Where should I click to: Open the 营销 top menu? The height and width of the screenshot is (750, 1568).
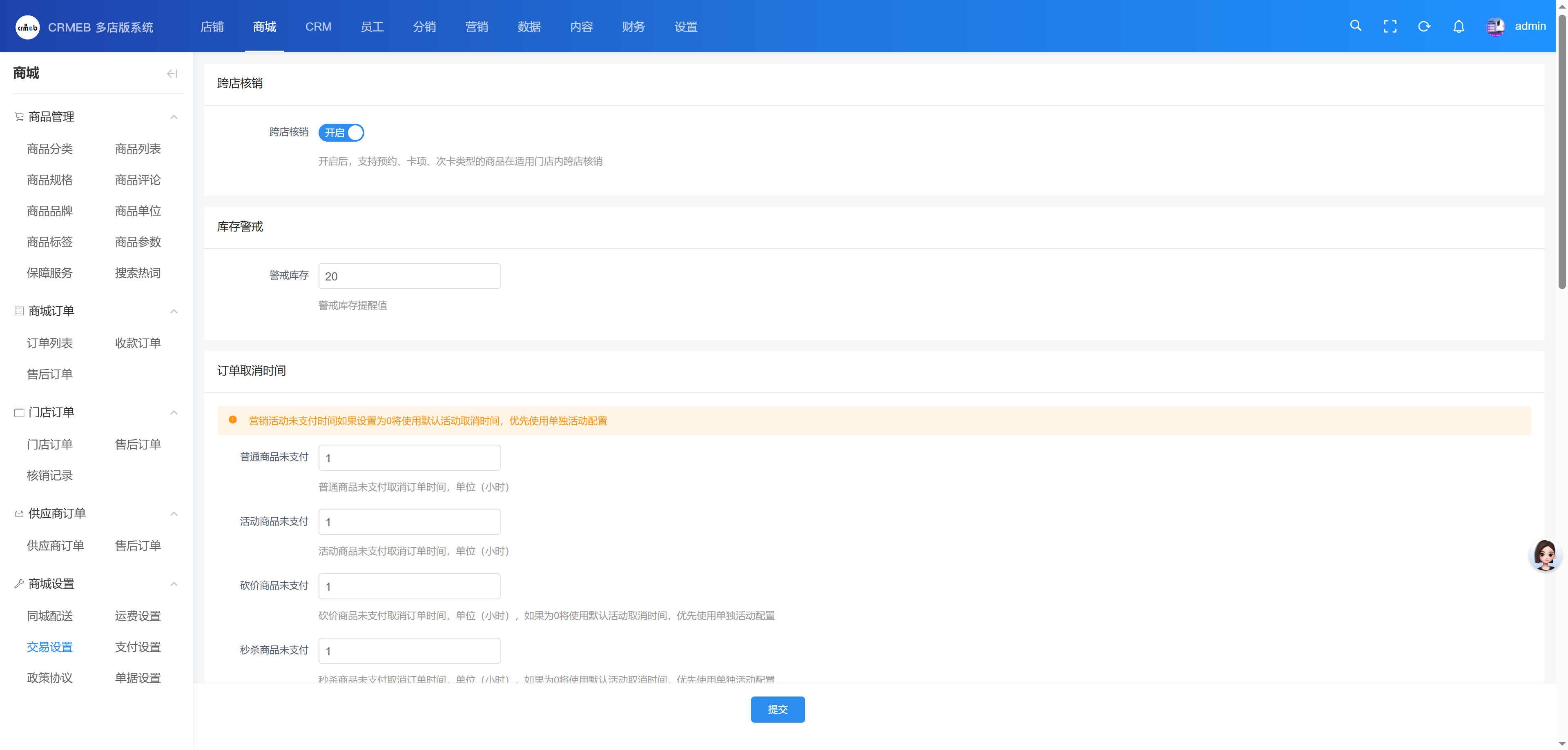[x=476, y=27]
